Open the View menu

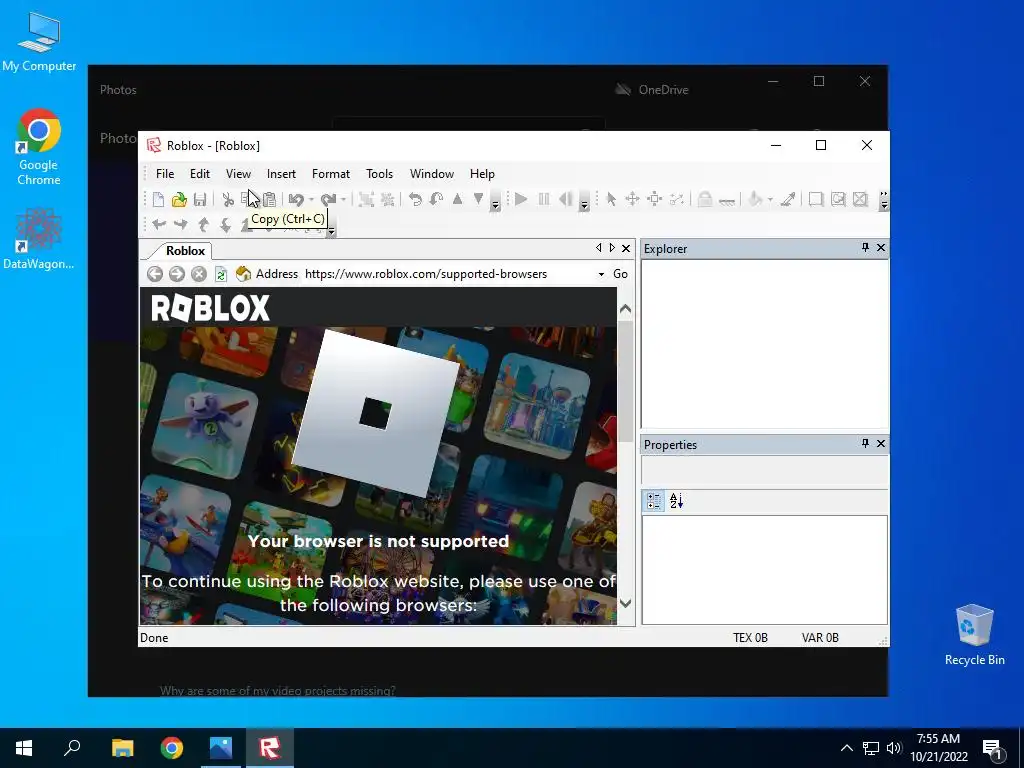(238, 174)
